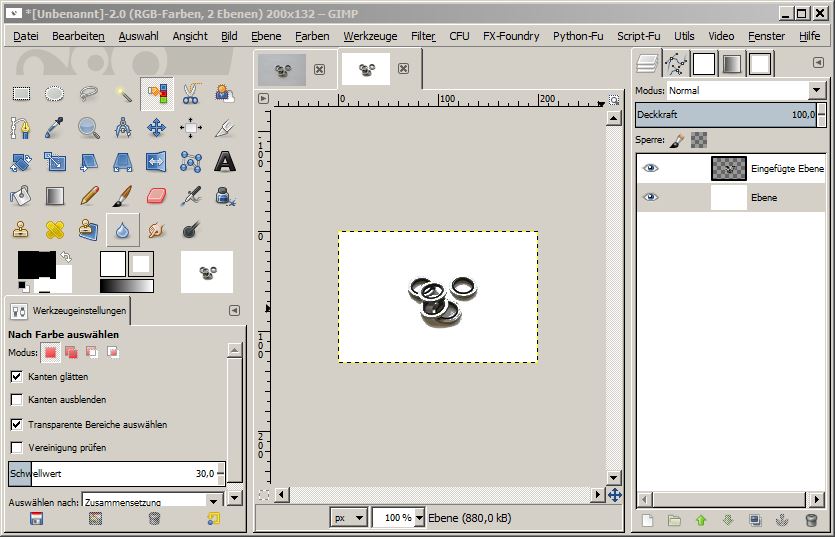Click the Deckkraft opacity slider

pos(729,115)
